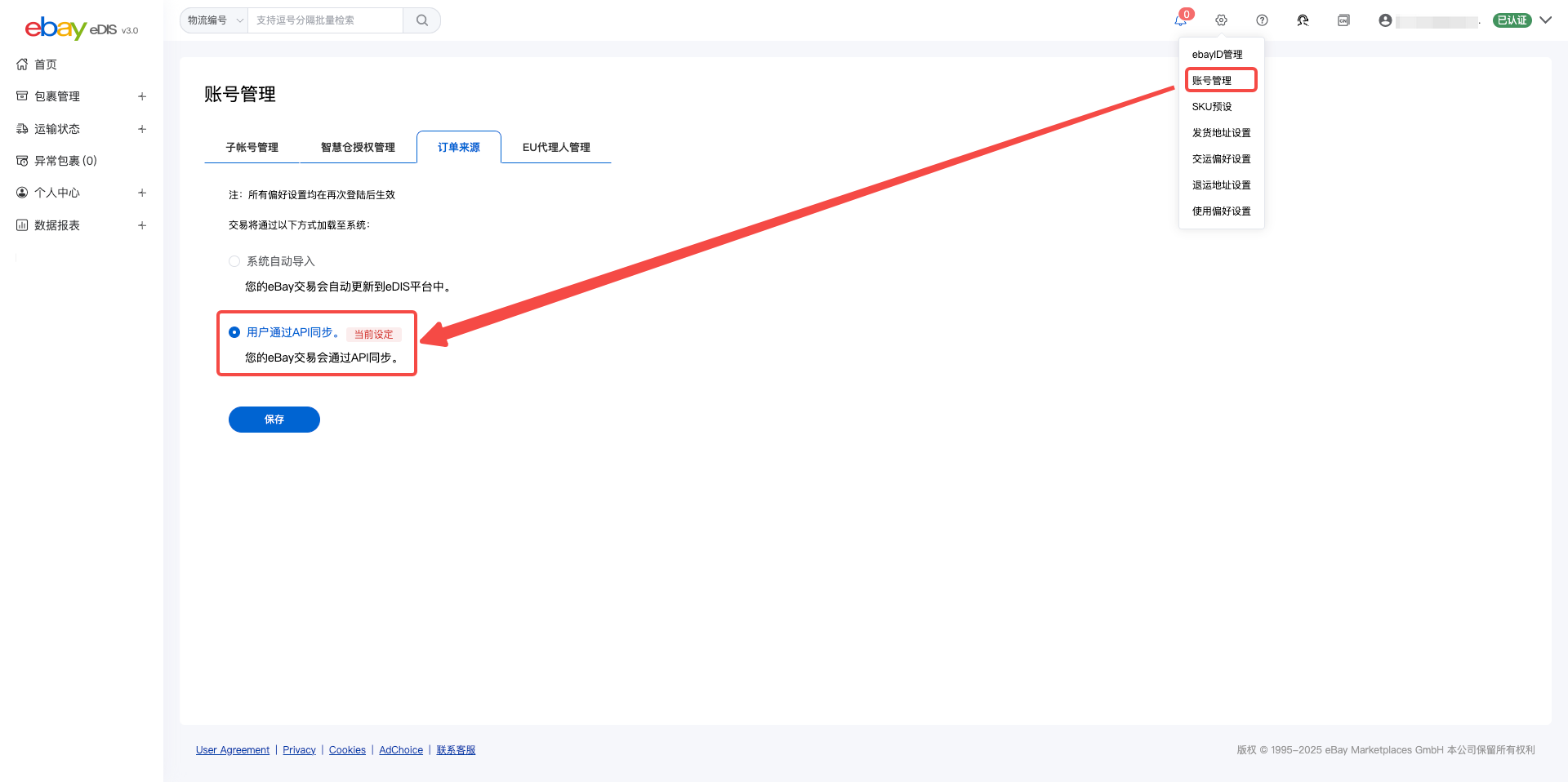This screenshot has width=1568, height=782.
Task: Expand the 个人中心 plus expander
Action: pos(142,193)
